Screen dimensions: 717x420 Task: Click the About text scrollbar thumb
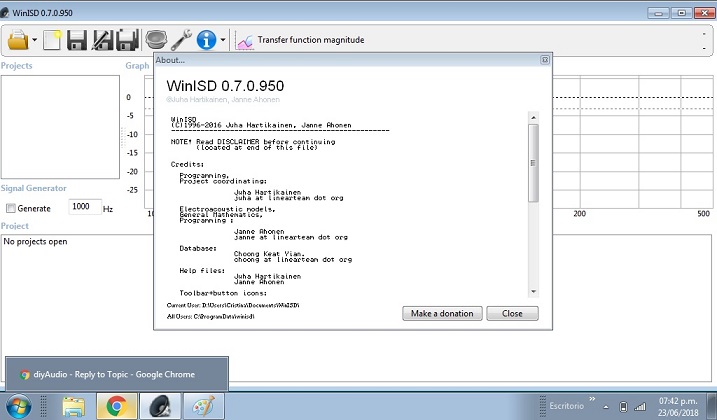pos(533,163)
